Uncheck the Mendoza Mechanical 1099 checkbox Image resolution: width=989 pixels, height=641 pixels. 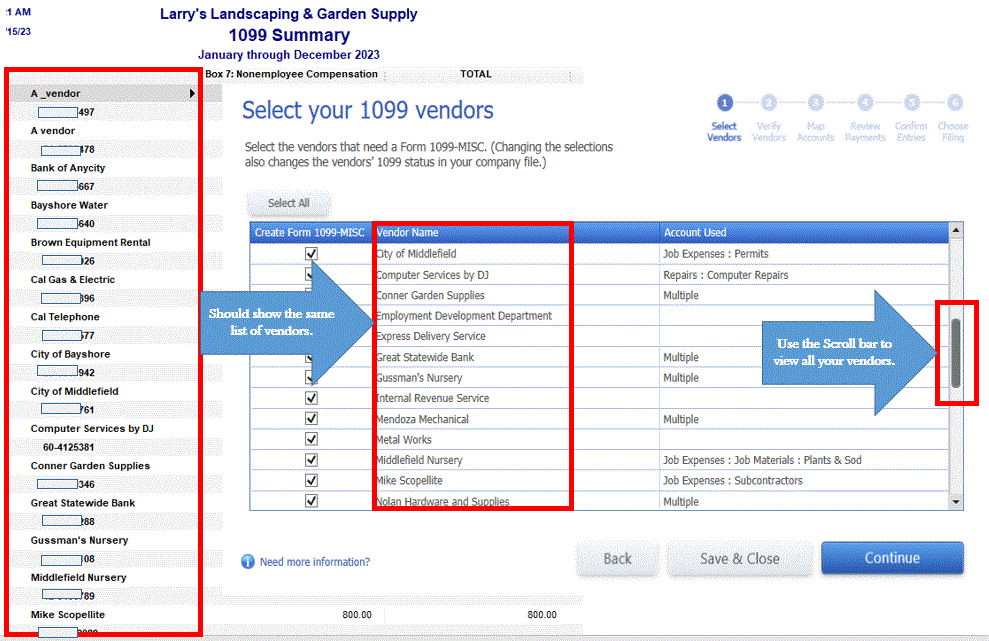[311, 419]
